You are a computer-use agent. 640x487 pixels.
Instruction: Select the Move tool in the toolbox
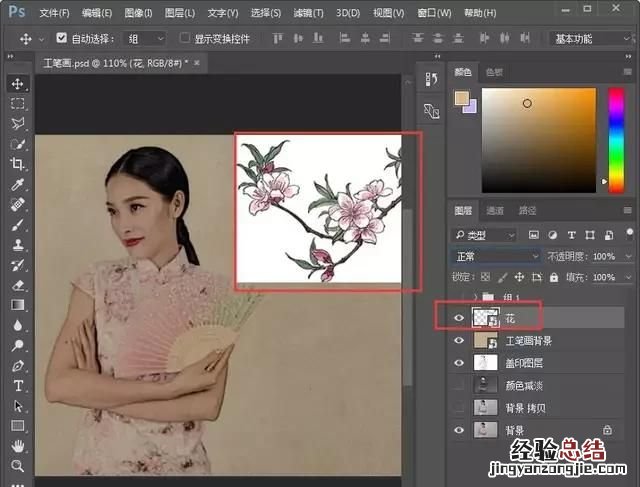click(18, 83)
